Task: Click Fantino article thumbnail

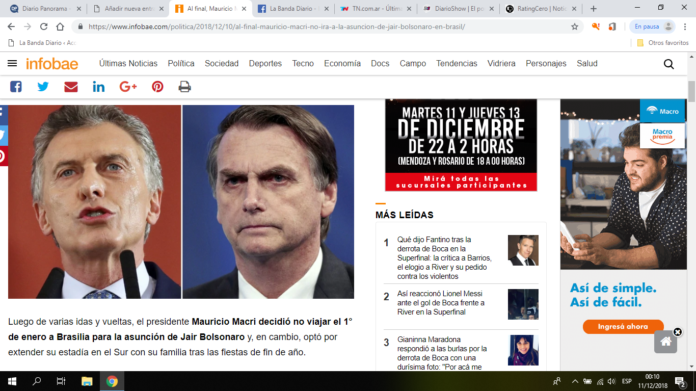Action: click(x=523, y=250)
